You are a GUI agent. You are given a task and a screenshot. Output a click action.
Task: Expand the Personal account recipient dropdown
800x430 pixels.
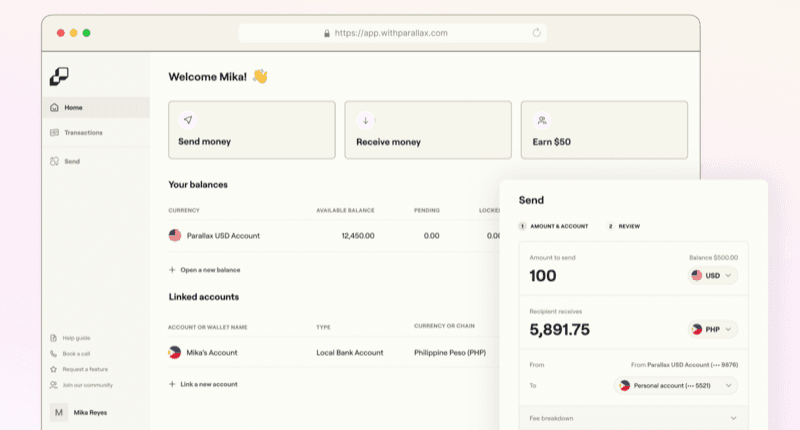[676, 385]
